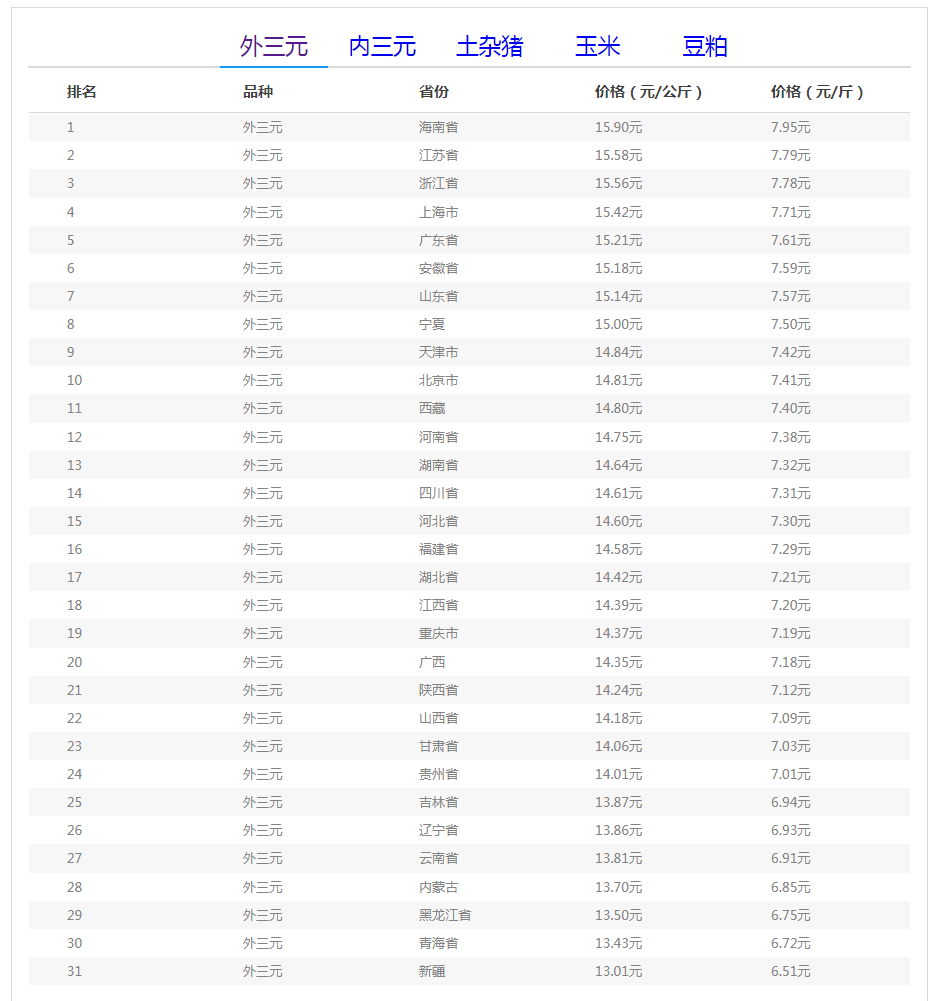The height and width of the screenshot is (1001, 951).
Task: Click the 宁夏 province cell
Action: (432, 324)
